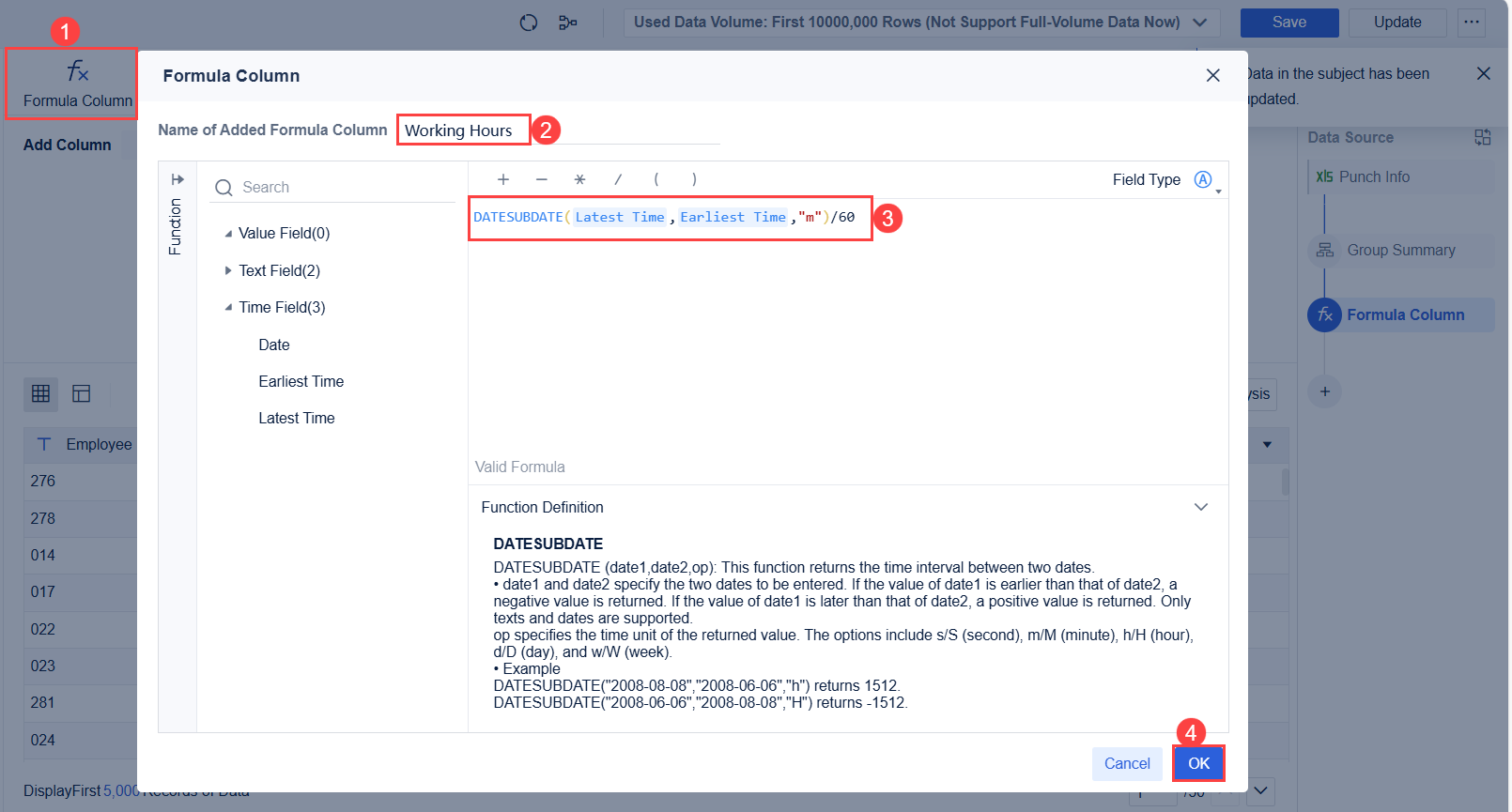Viewport: 1512px width, 812px height.
Task: Add a new step with plus icon
Action: pos(1325,391)
